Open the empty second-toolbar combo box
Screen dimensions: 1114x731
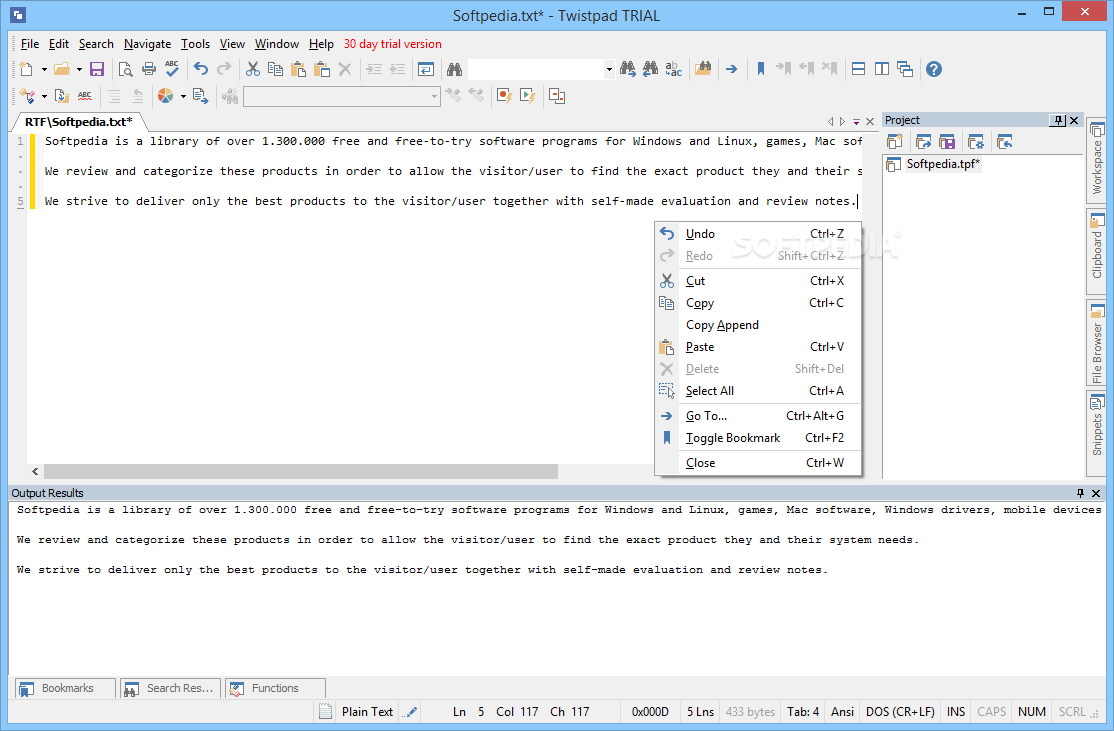(x=342, y=96)
